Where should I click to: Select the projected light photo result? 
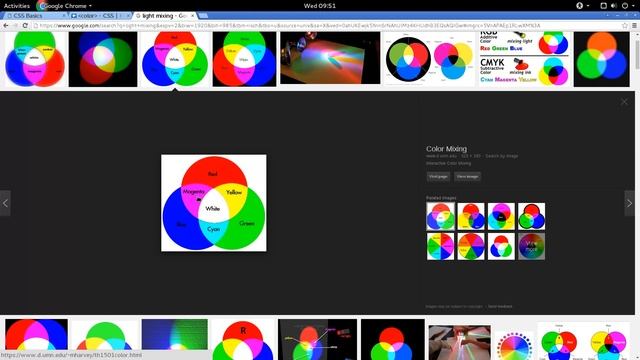[330, 58]
